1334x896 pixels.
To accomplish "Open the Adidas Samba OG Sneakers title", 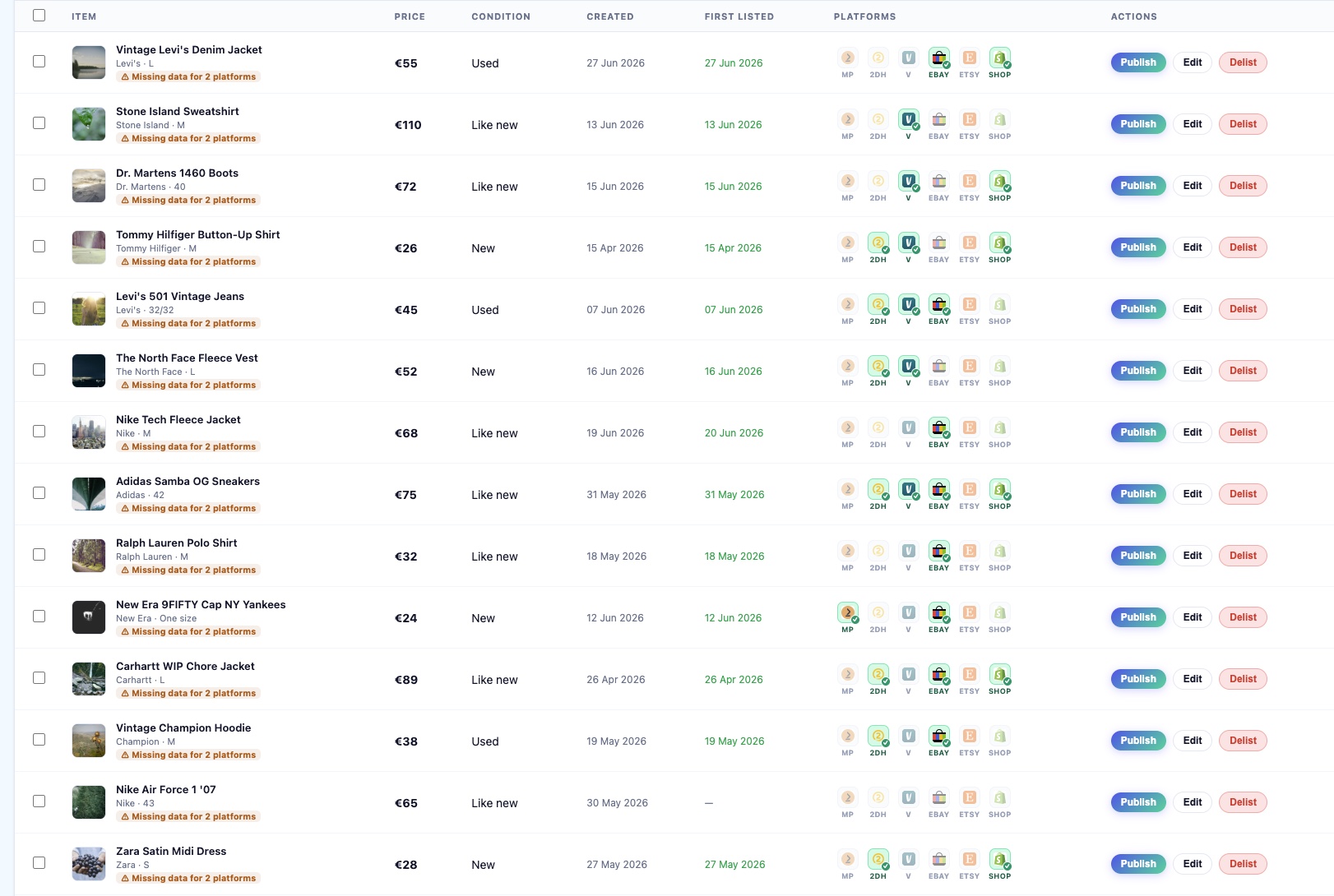I will 188,481.
